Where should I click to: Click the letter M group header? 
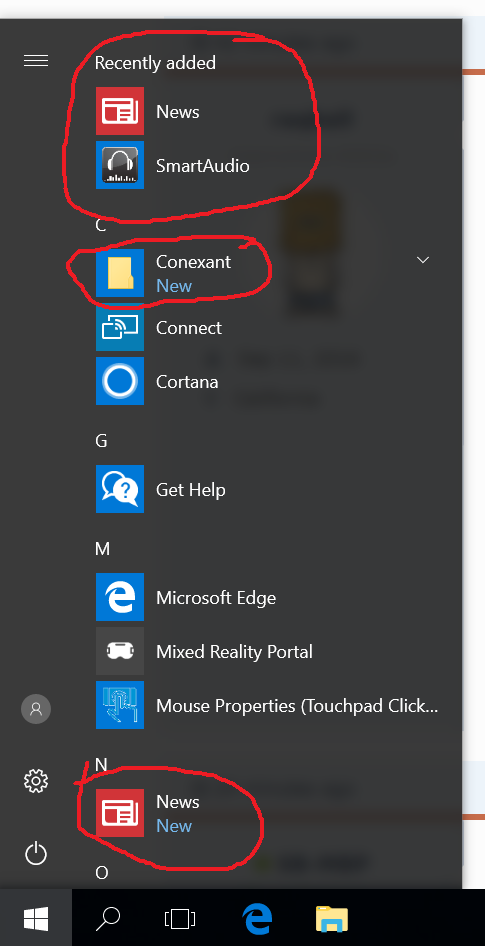(103, 549)
